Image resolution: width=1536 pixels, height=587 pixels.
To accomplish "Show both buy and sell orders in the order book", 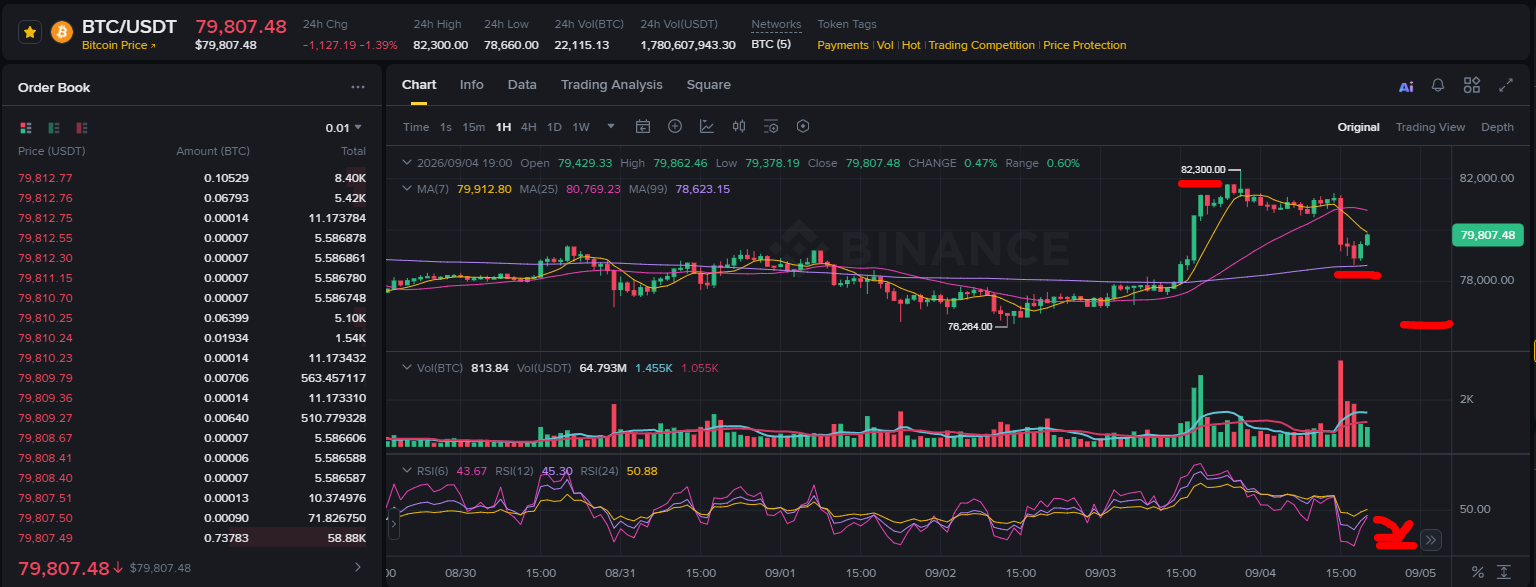I will pos(26,128).
